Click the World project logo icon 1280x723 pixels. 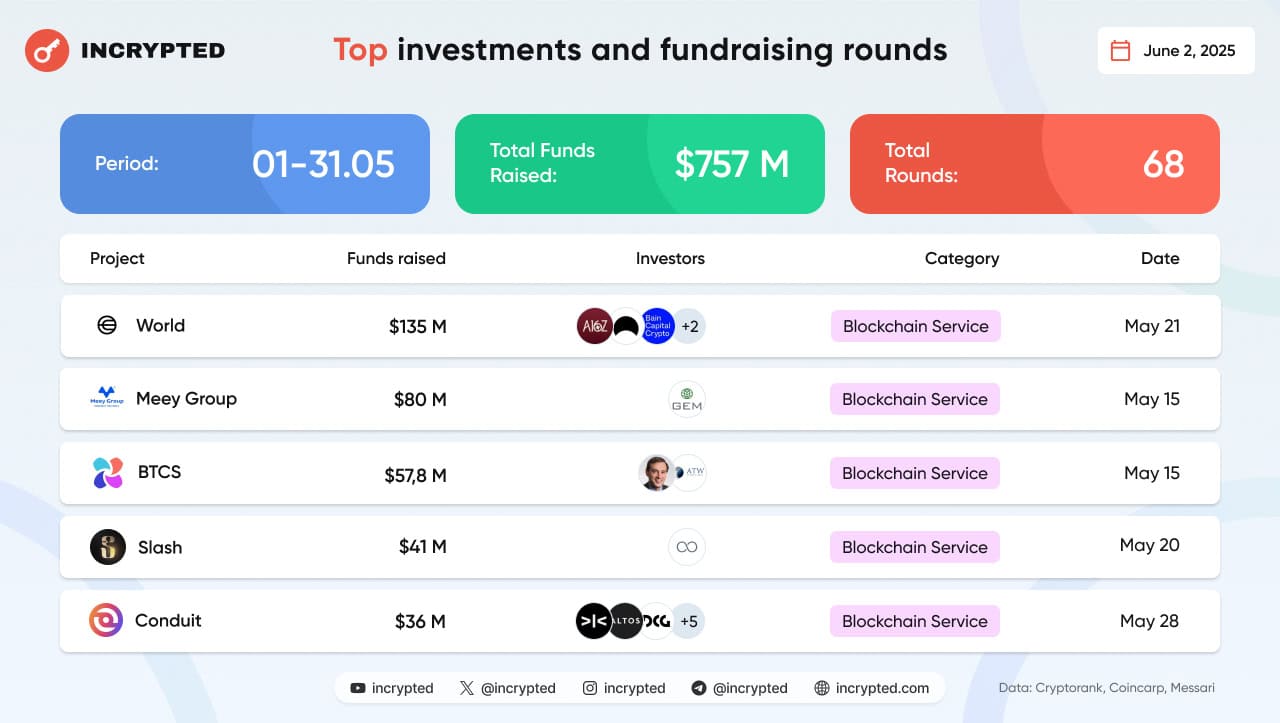click(x=107, y=325)
